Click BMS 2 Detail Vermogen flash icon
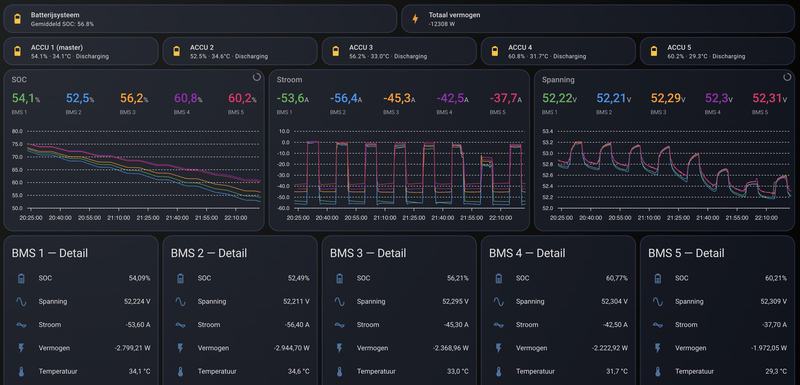 pyautogui.click(x=180, y=348)
